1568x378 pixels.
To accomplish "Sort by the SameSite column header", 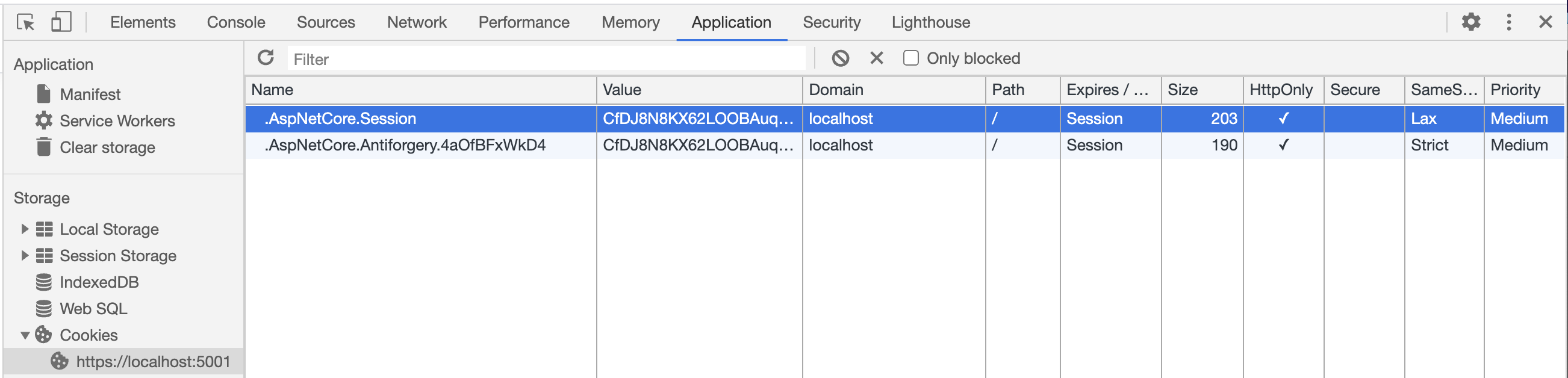I will click(x=1444, y=90).
